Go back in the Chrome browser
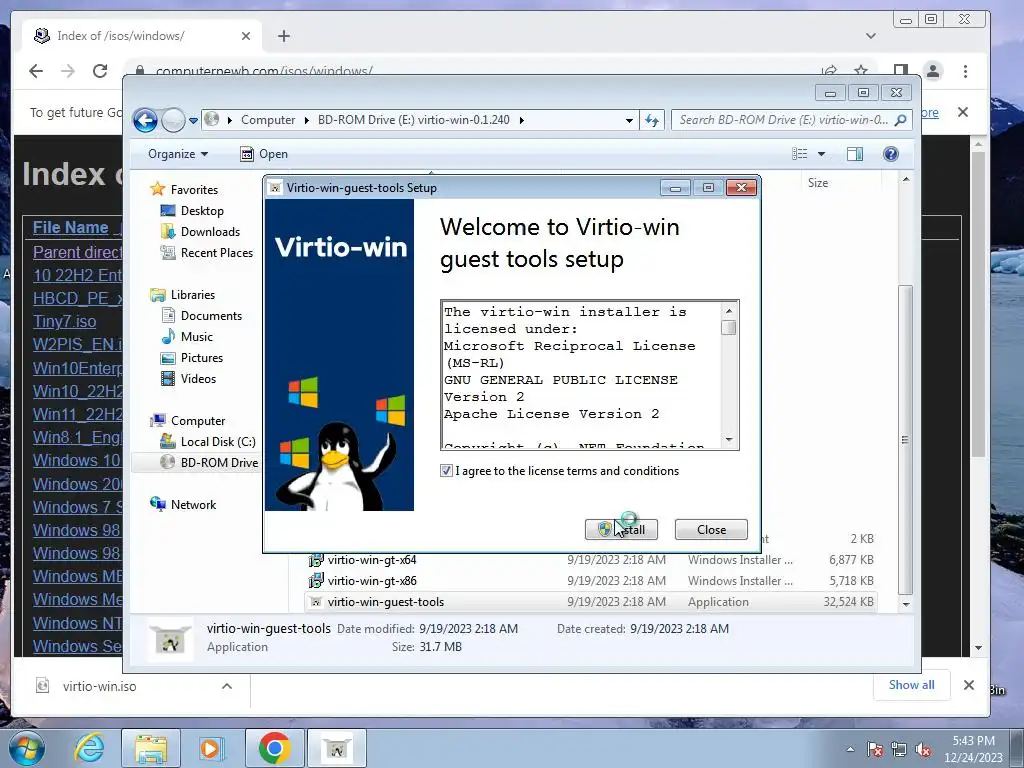Image resolution: width=1024 pixels, height=768 pixels. coord(36,71)
